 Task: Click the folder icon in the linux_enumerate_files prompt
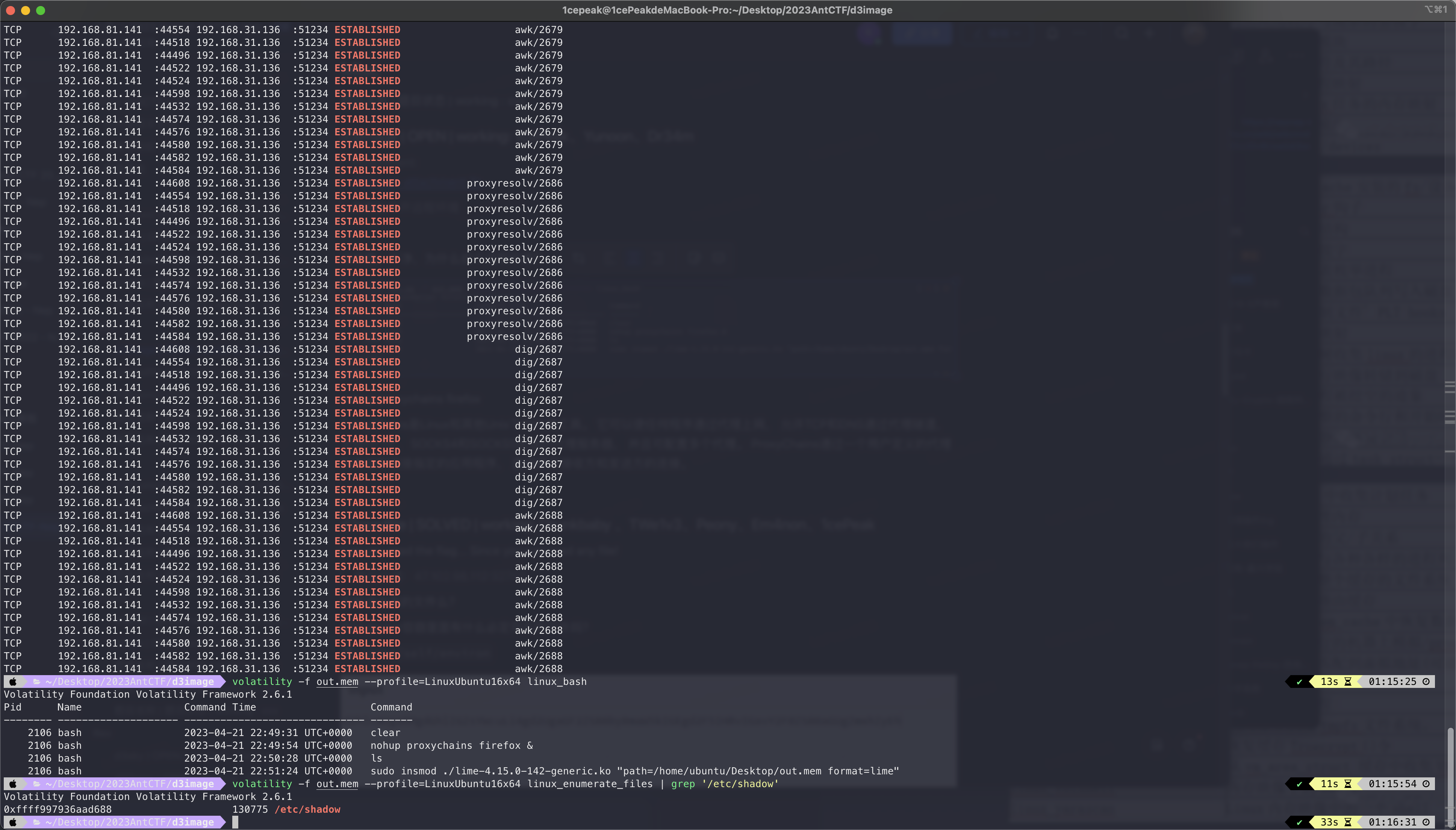(x=36, y=784)
